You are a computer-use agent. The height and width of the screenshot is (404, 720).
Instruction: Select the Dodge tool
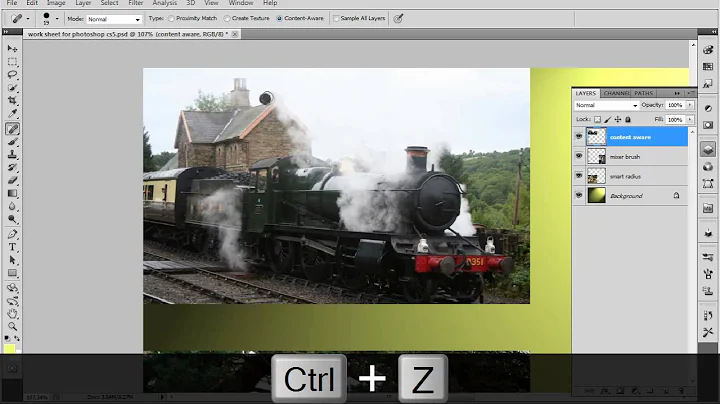[x=12, y=219]
